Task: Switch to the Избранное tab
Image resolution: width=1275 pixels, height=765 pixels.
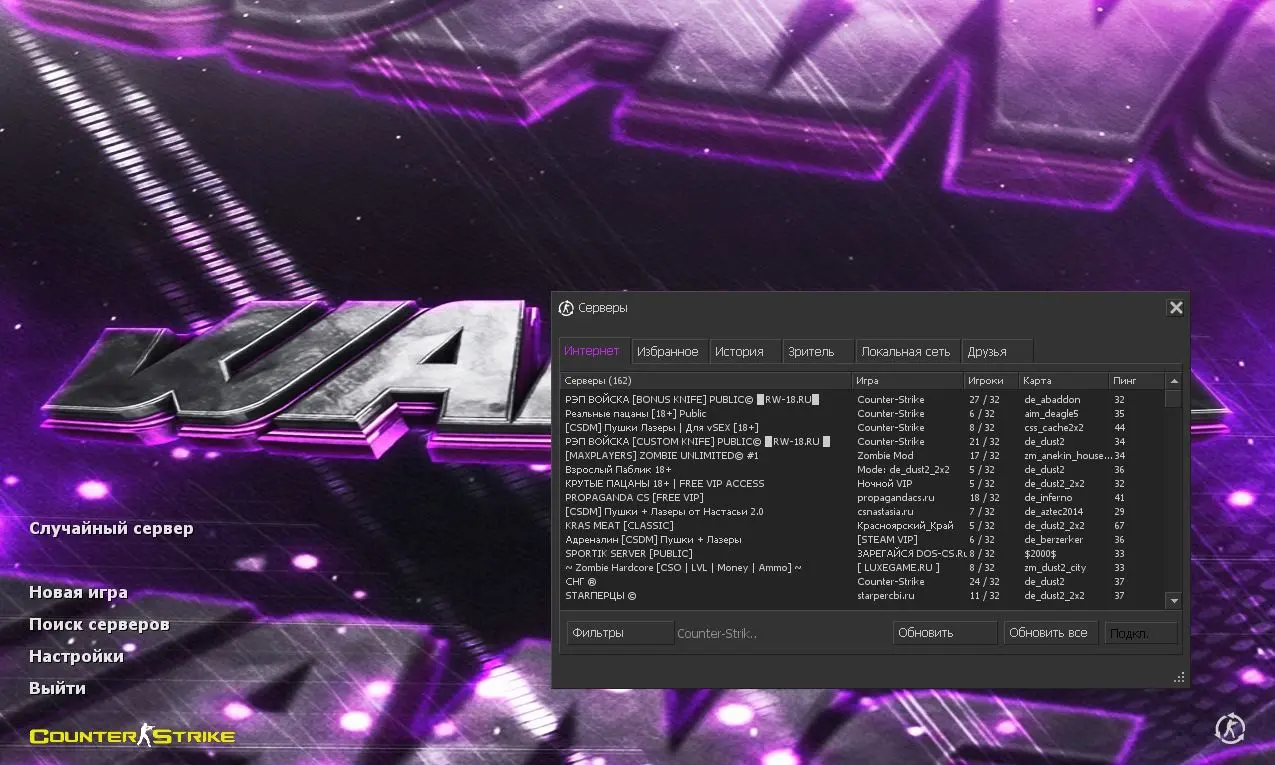Action: [667, 352]
